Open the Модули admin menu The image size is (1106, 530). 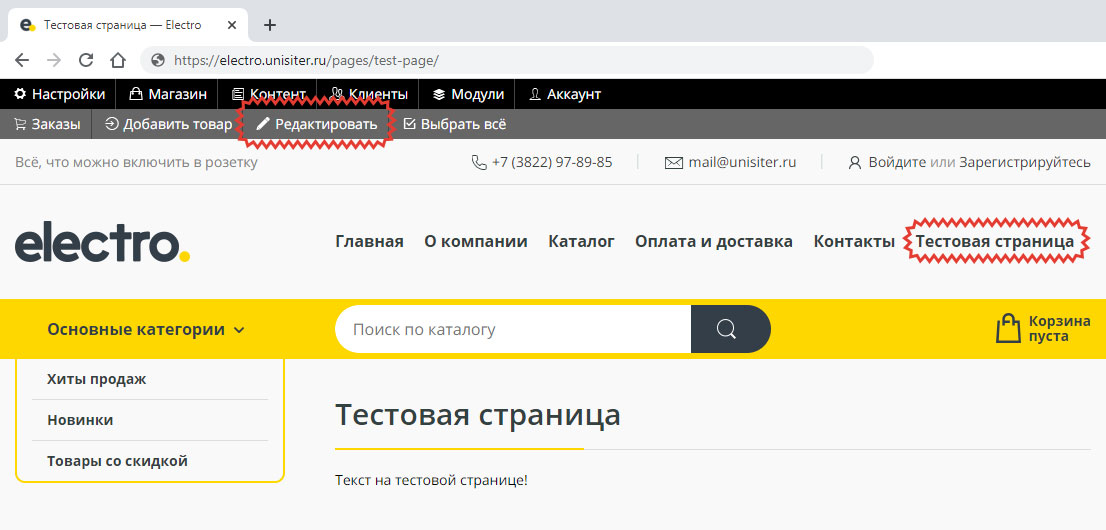pyautogui.click(x=468, y=94)
